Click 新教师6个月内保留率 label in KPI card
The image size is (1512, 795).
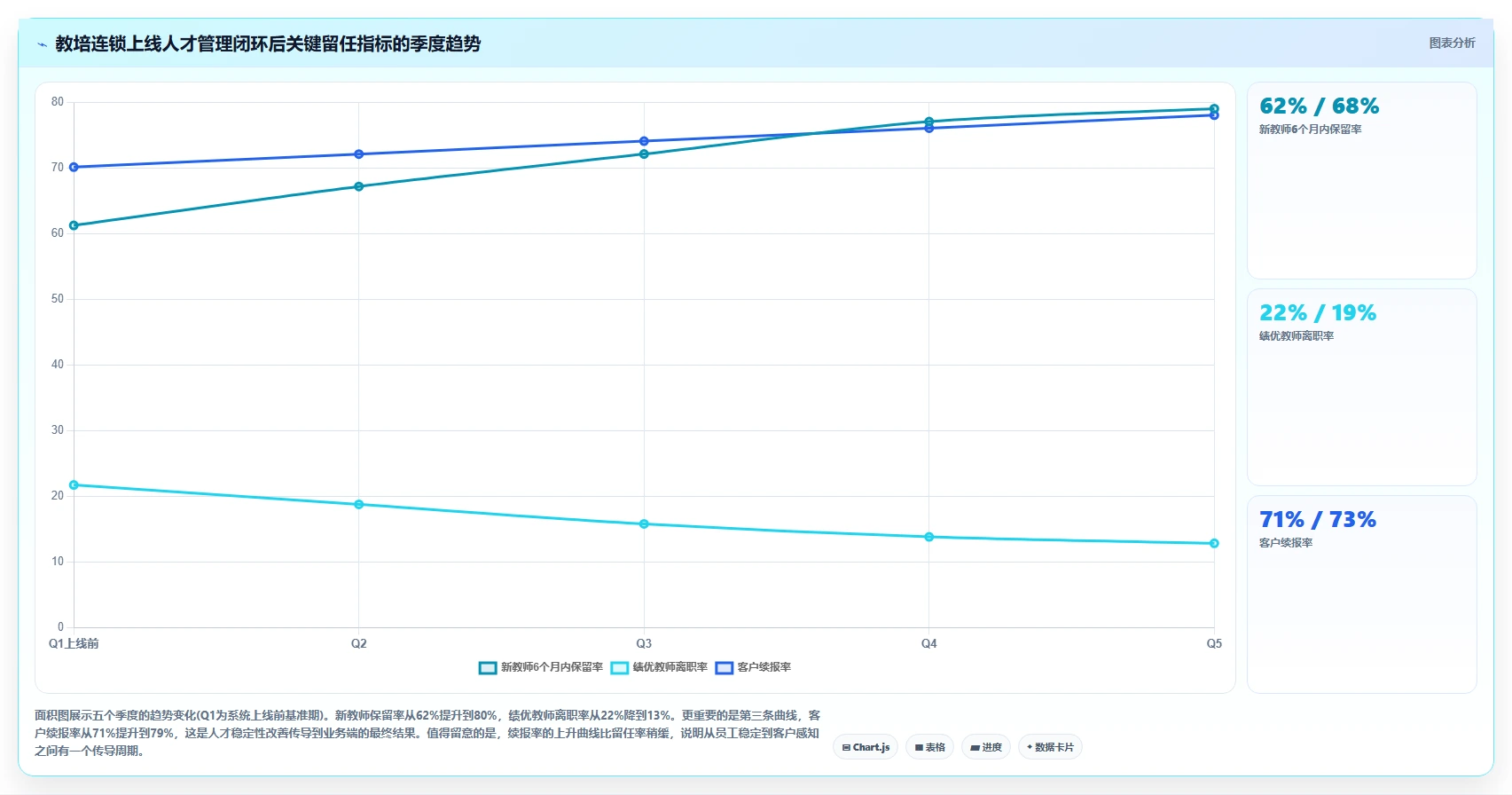pos(1310,130)
